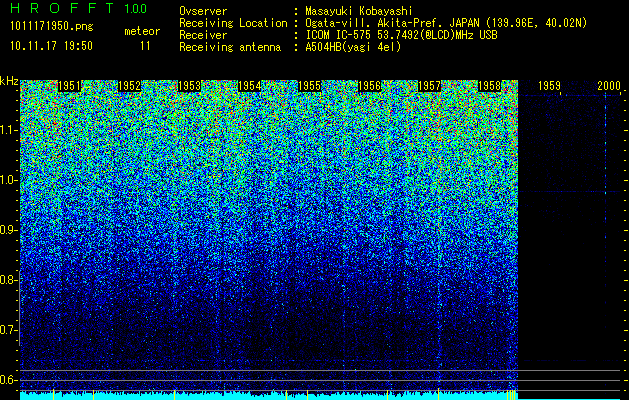Viewport: 629px width, 400px height.
Task: Select the ICOM IC-575 receiver details
Action: (x=401, y=35)
